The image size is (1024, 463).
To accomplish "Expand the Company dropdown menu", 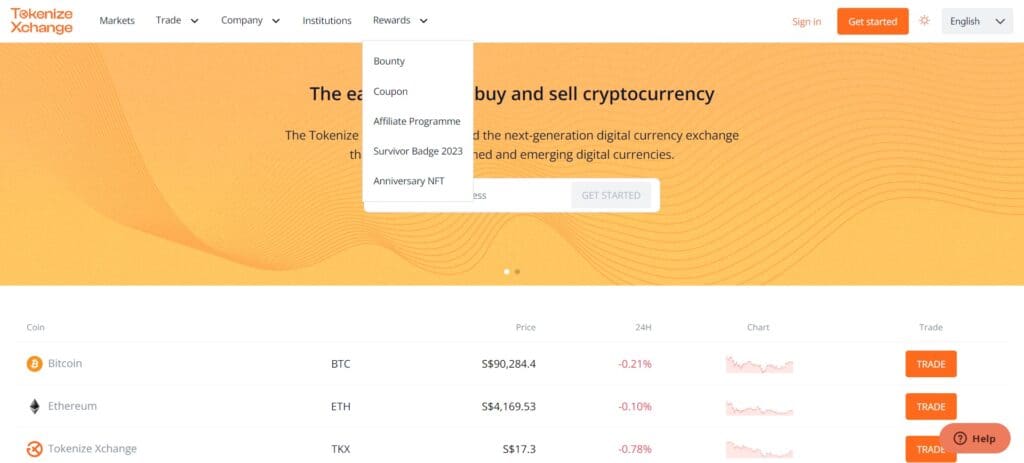I will click(x=250, y=20).
